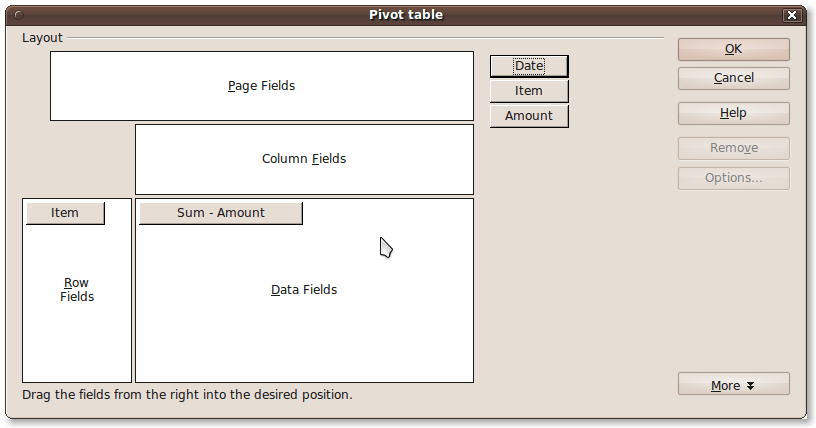Click inside the Column Fields area
Image resolution: width=816 pixels, height=428 pixels.
point(304,159)
